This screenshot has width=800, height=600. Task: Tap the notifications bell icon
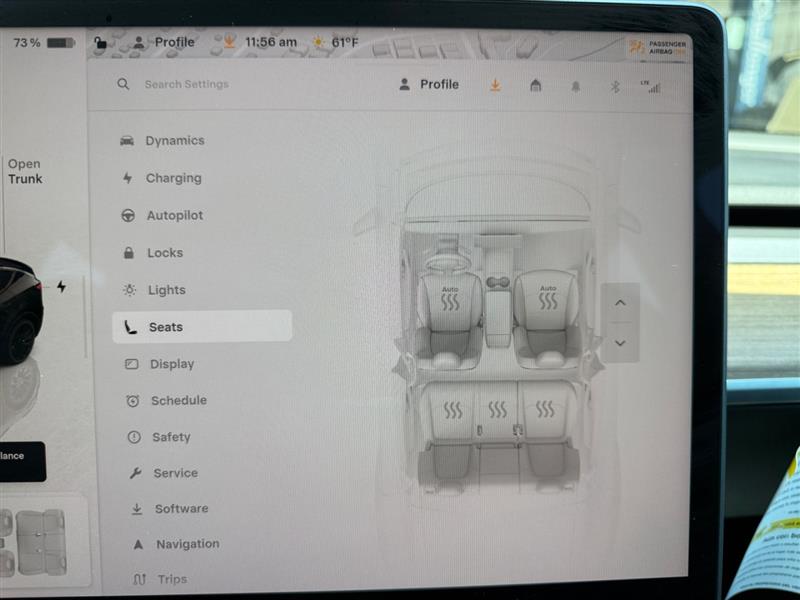(575, 87)
